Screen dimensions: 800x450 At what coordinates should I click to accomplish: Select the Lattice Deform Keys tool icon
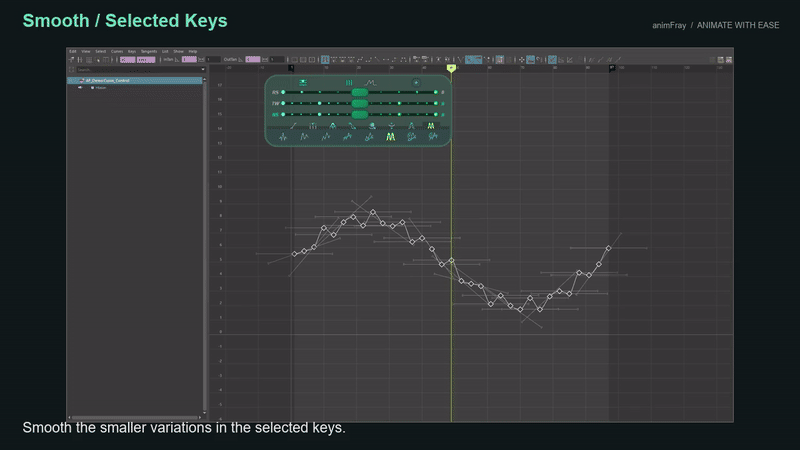[x=89, y=60]
